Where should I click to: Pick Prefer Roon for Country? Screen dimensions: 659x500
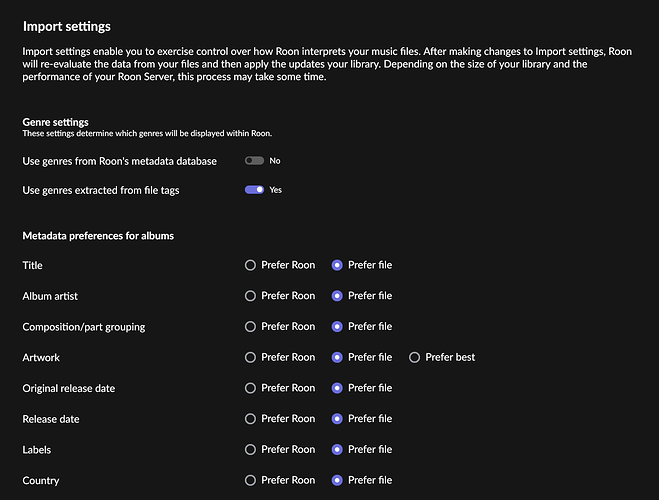tap(250, 480)
